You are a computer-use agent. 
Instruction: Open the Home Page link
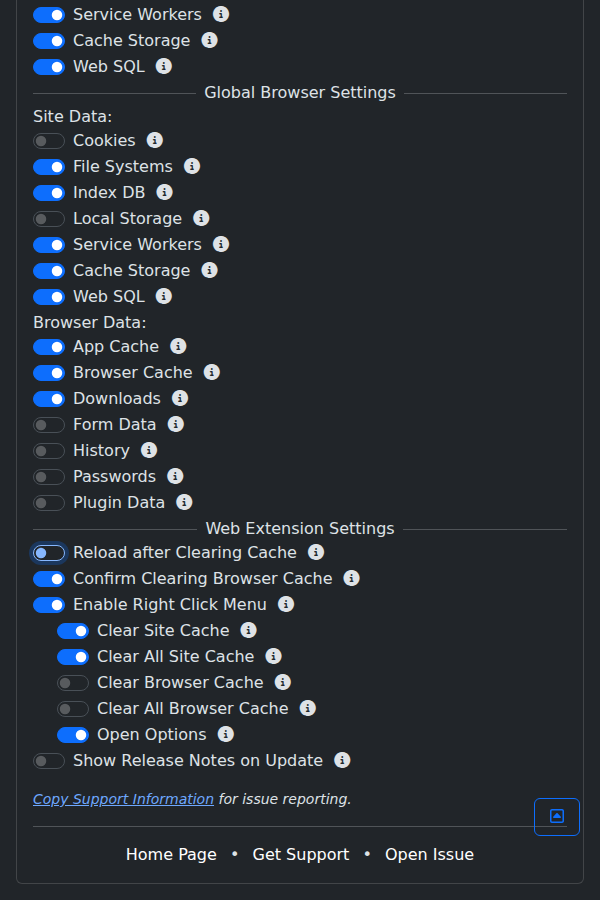point(170,854)
